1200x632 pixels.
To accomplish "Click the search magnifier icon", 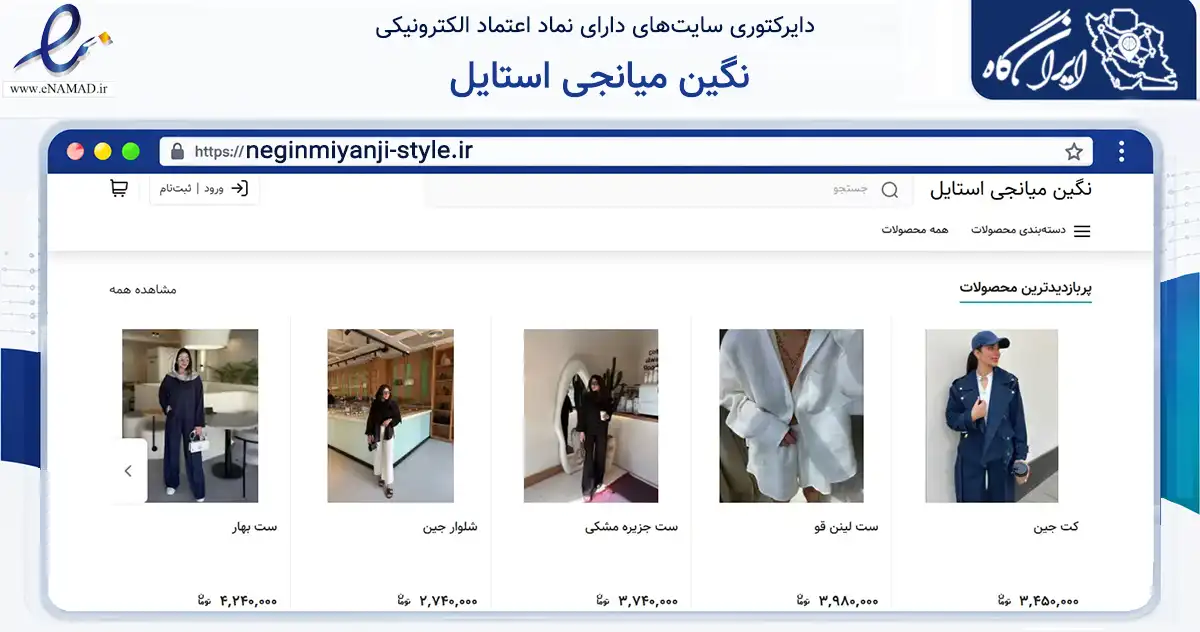I will (x=890, y=189).
